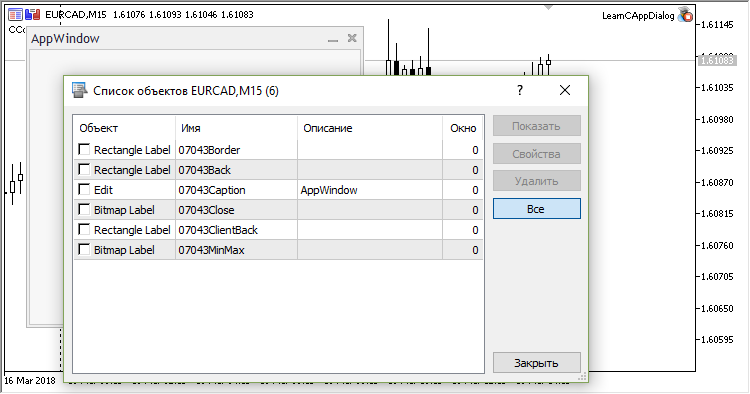This screenshot has height=394, width=750.
Task: Click the 1.61083 current price label
Action: pyautogui.click(x=716, y=60)
